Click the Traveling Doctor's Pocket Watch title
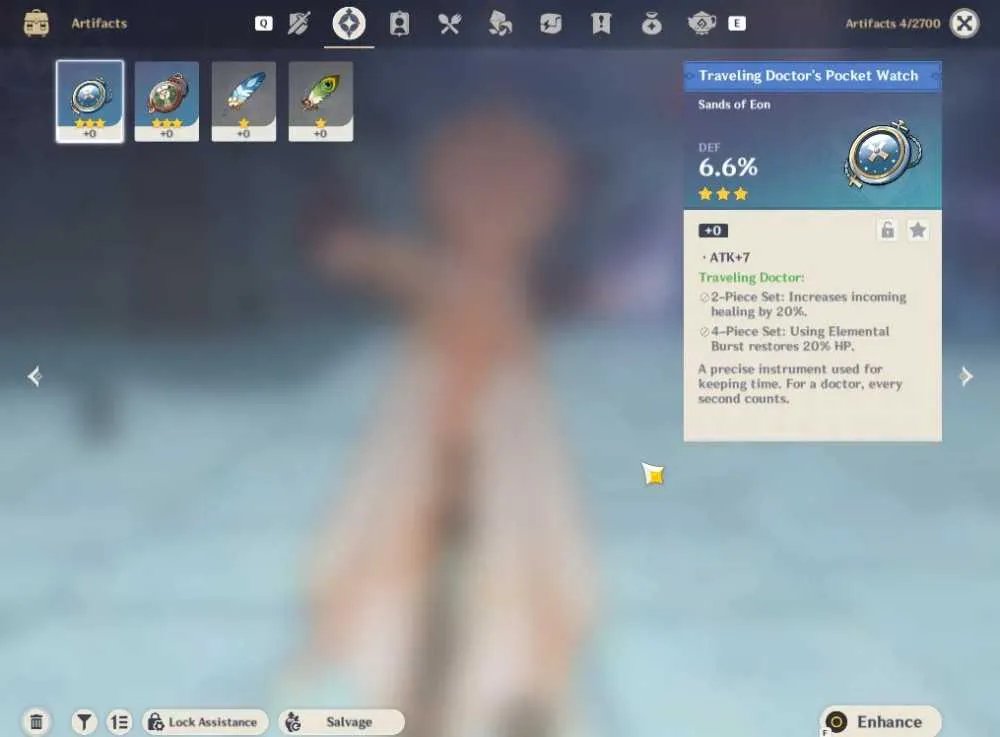 (x=808, y=76)
